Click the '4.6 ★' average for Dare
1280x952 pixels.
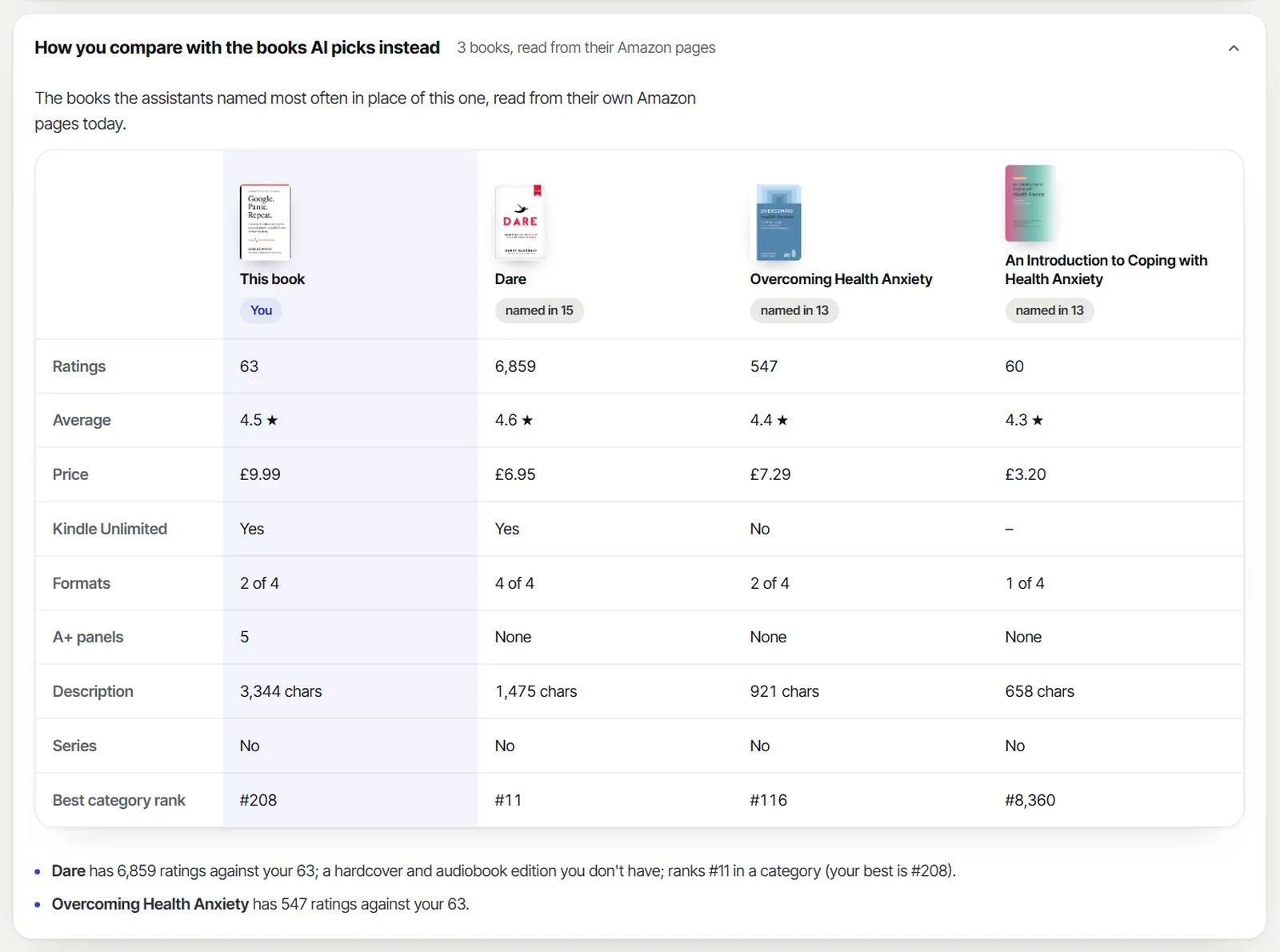[x=514, y=420]
